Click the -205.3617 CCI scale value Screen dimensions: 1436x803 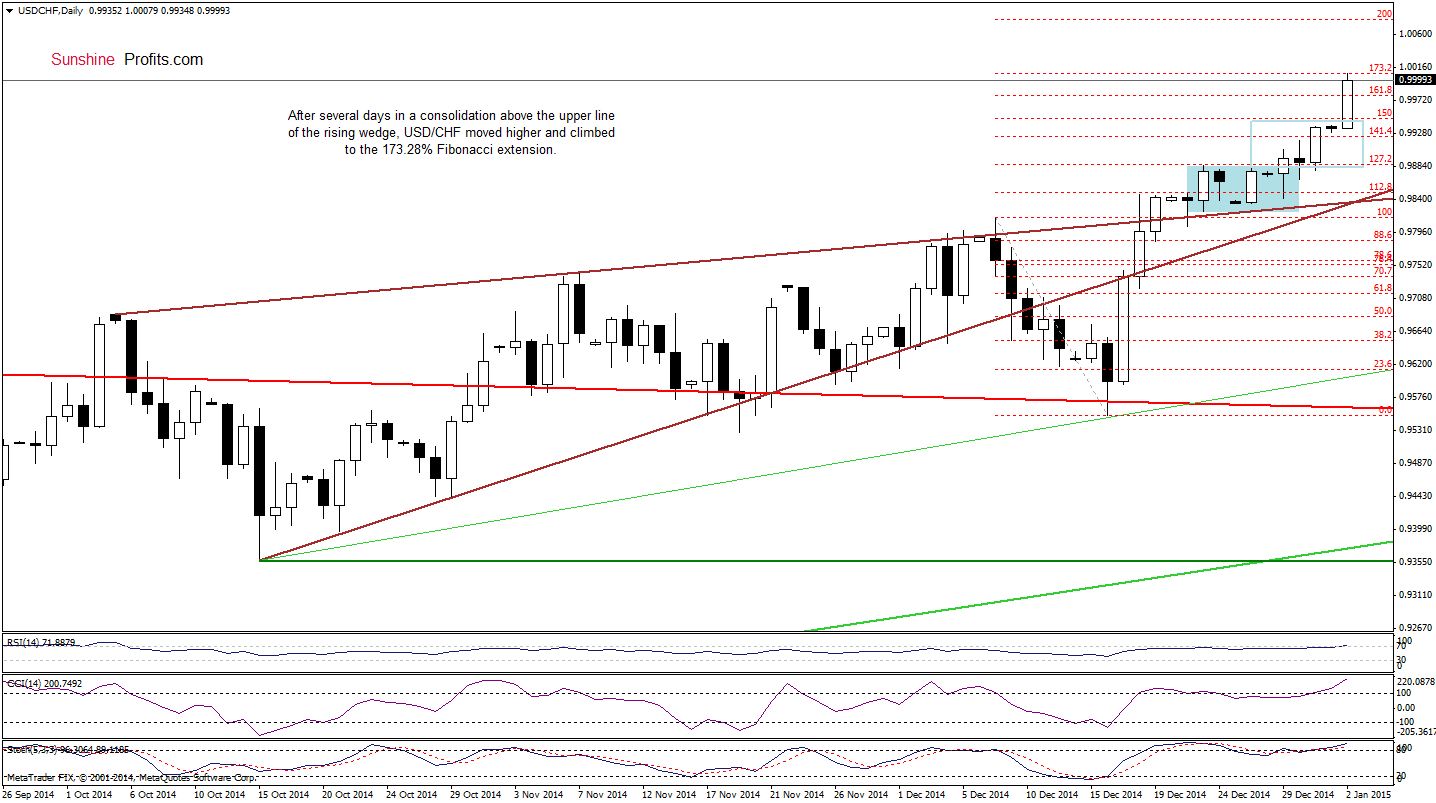tap(1415, 731)
